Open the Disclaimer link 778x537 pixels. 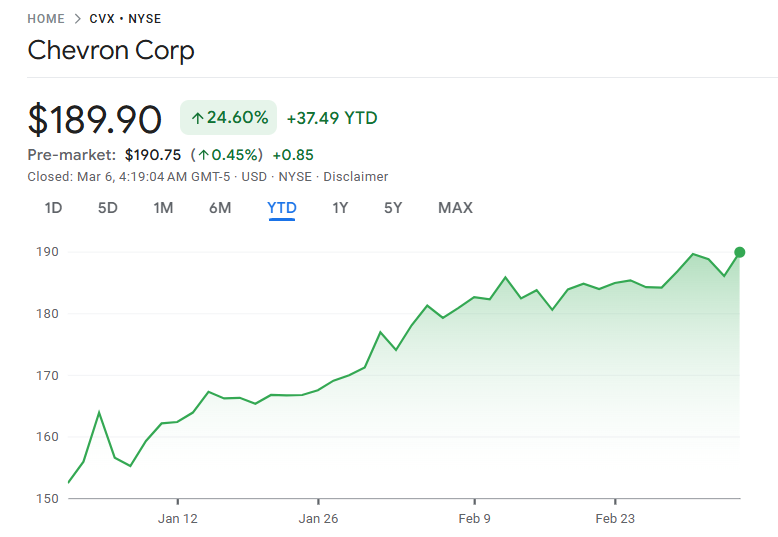point(355,177)
